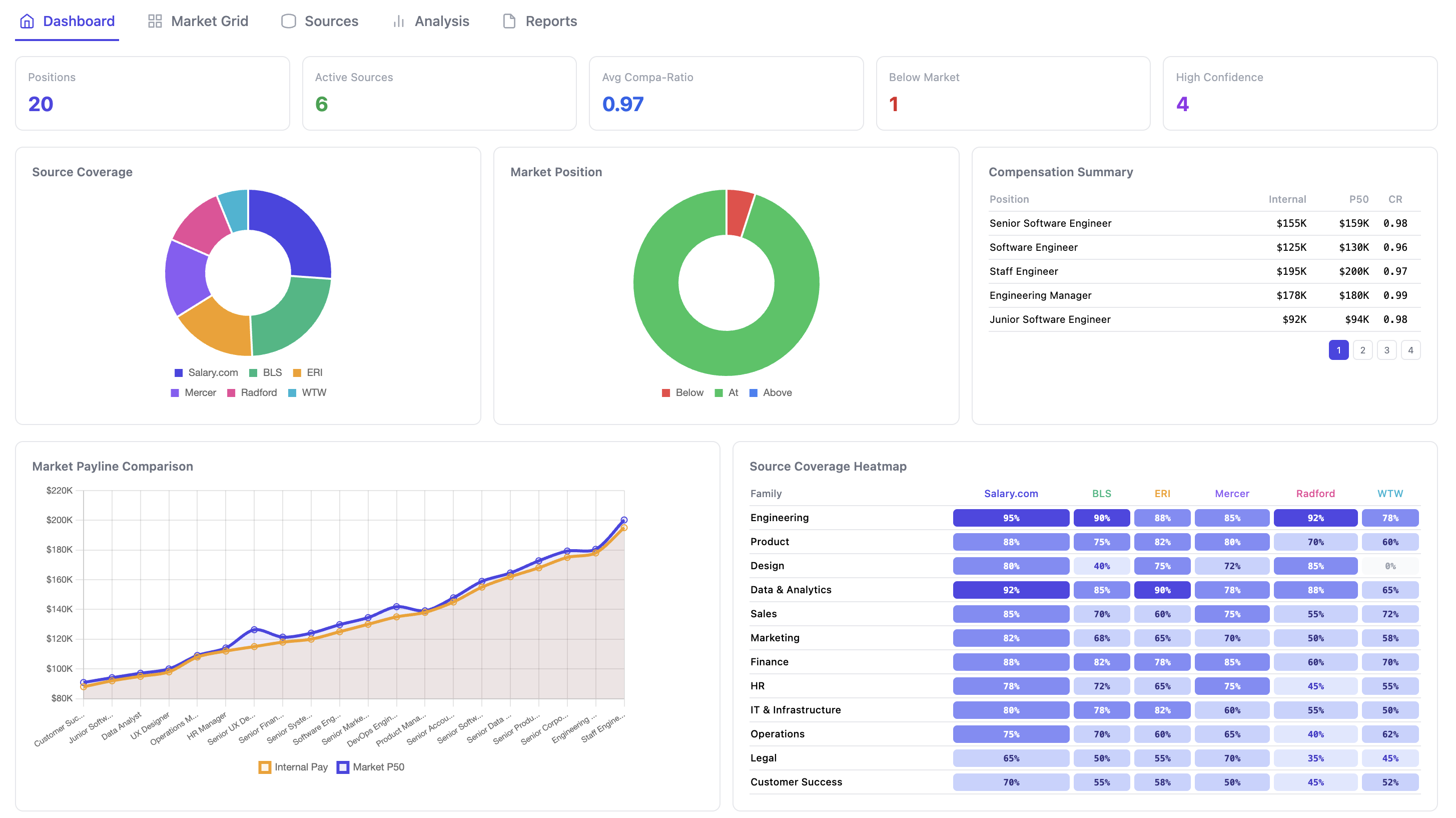The height and width of the screenshot is (818, 1456).
Task: Go to page 4 of Compensation Summary
Action: click(x=1411, y=350)
